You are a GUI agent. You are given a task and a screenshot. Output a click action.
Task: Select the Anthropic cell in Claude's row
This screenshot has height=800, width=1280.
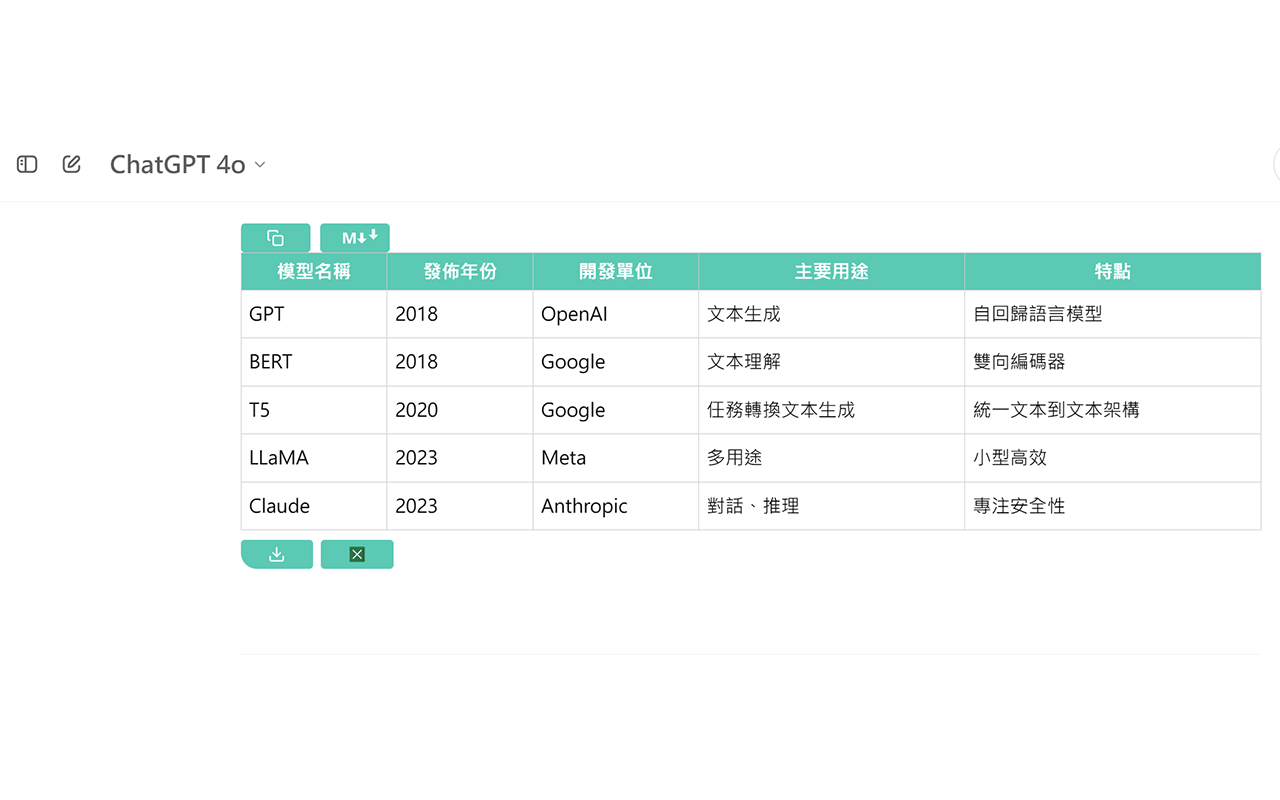pyautogui.click(x=584, y=506)
